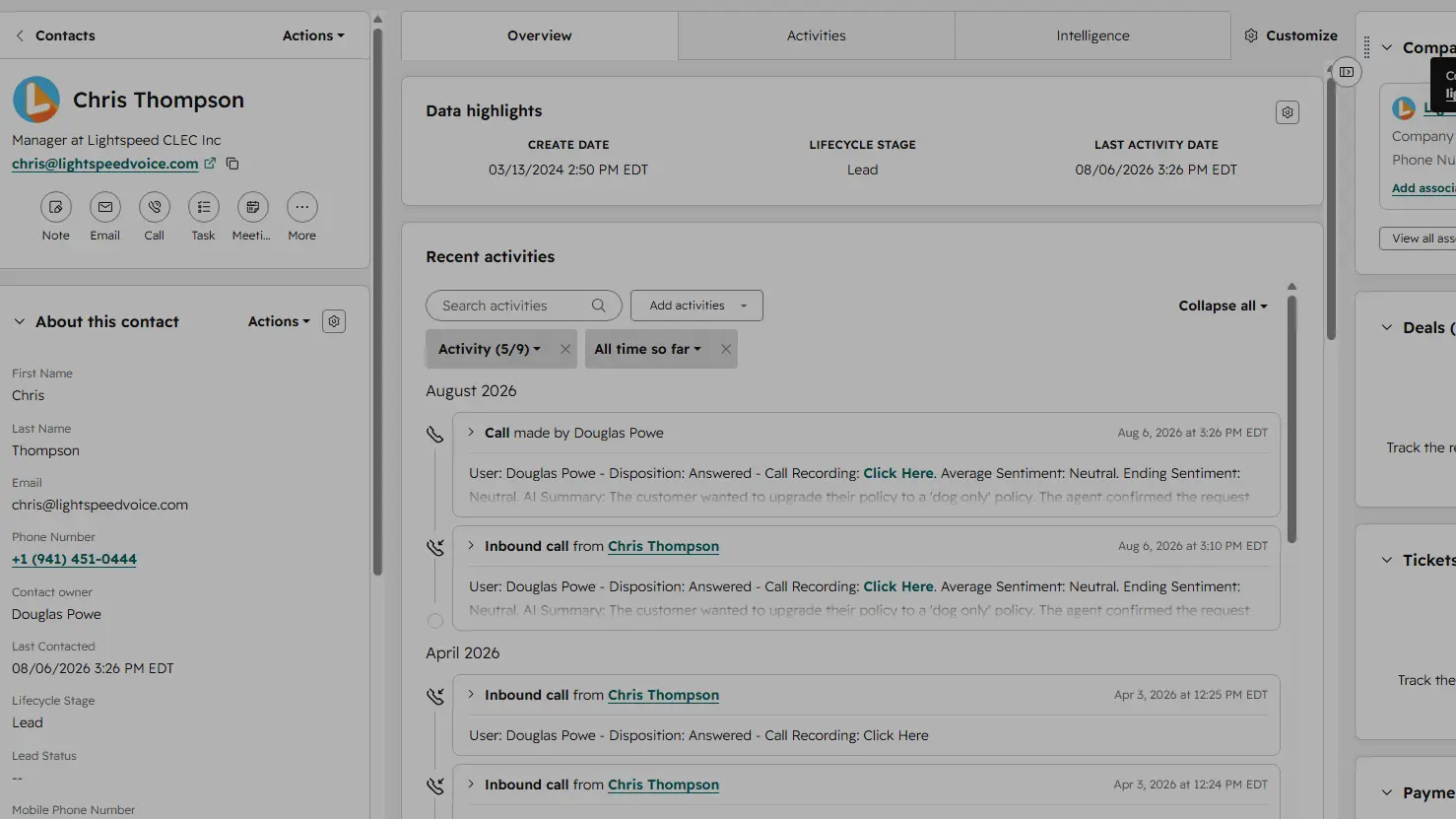
Task: Click the Douglas Powe contact owner value
Action: pyautogui.click(x=56, y=614)
